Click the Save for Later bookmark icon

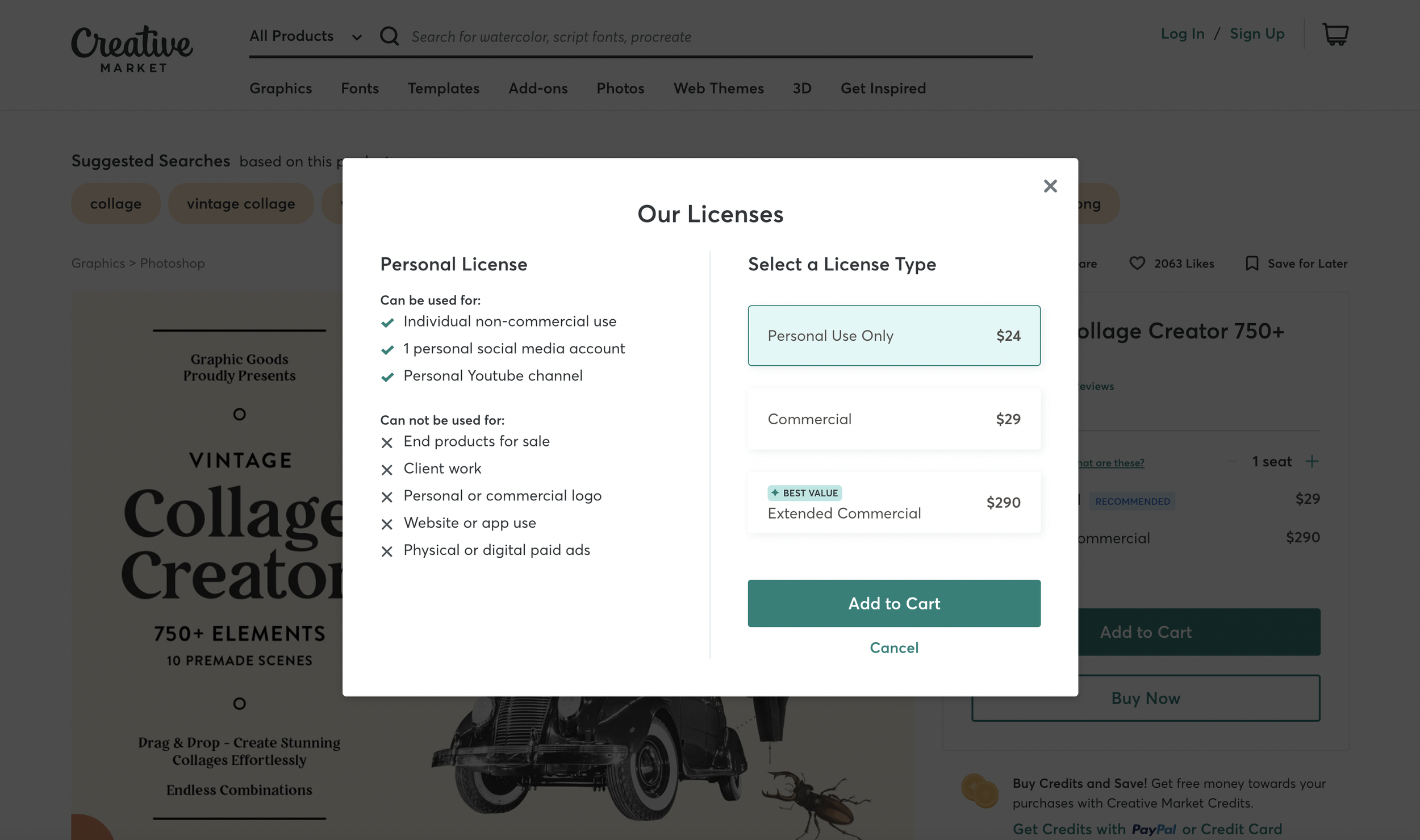(1252, 264)
